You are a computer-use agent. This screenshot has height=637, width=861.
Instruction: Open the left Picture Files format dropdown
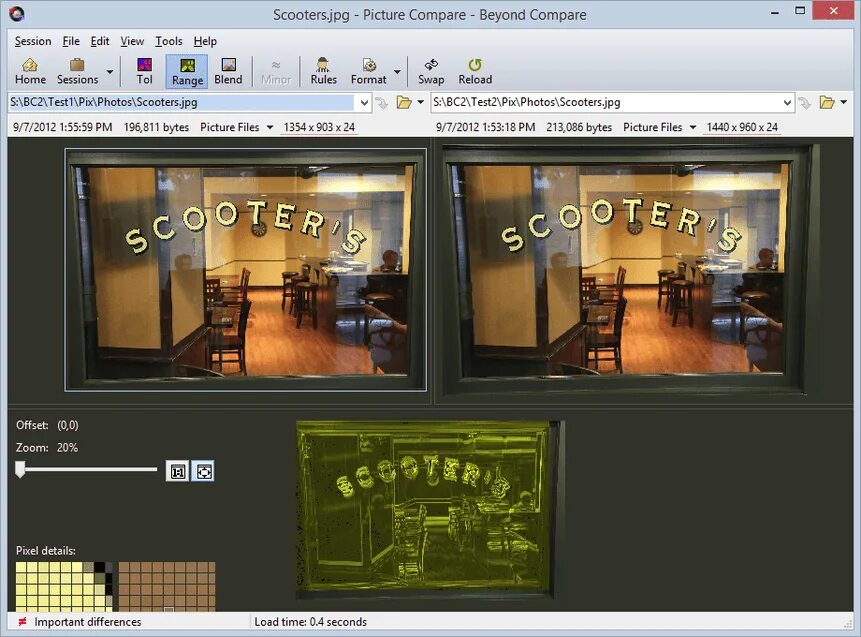pos(236,127)
